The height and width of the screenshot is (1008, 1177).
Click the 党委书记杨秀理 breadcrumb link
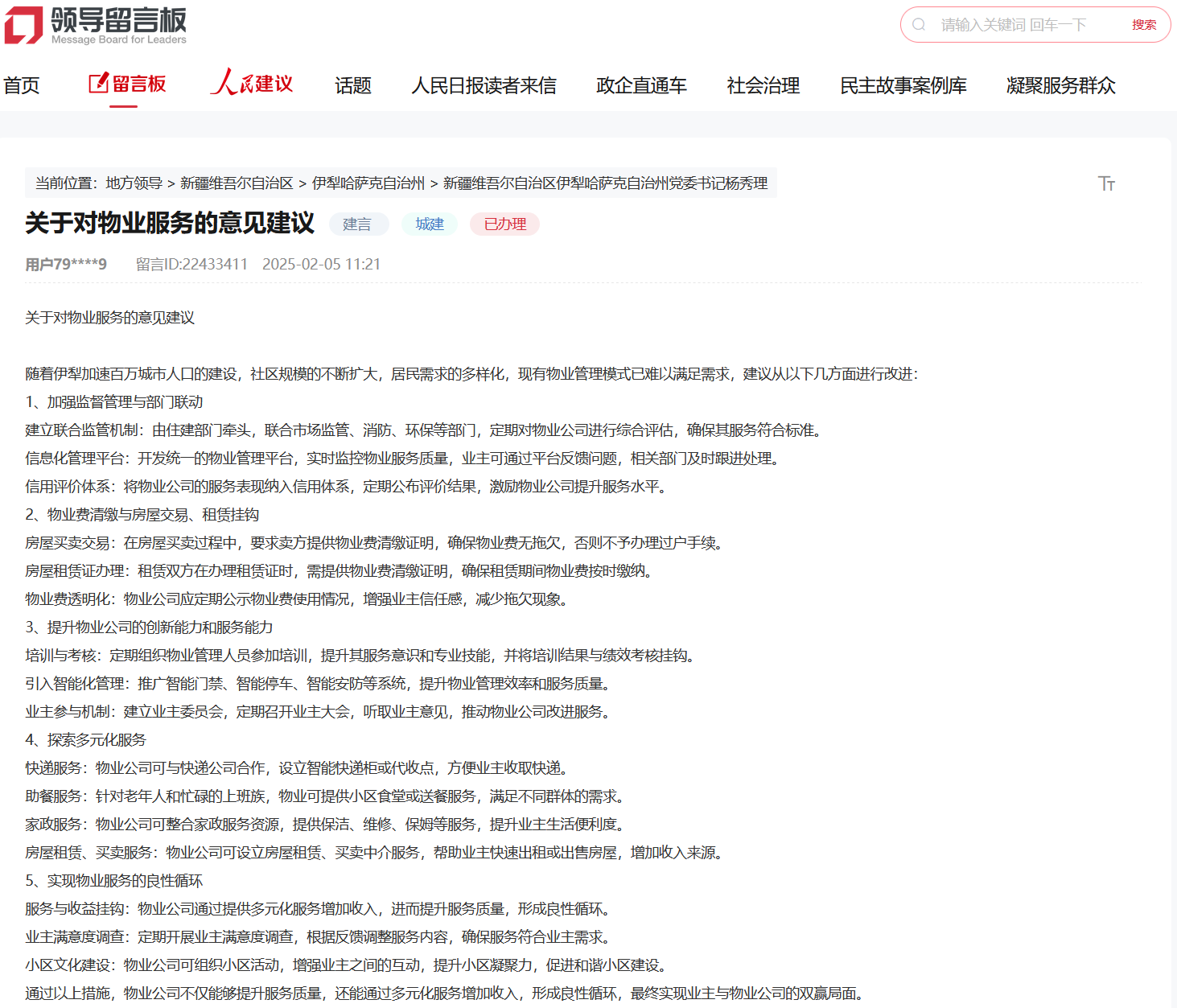click(605, 183)
